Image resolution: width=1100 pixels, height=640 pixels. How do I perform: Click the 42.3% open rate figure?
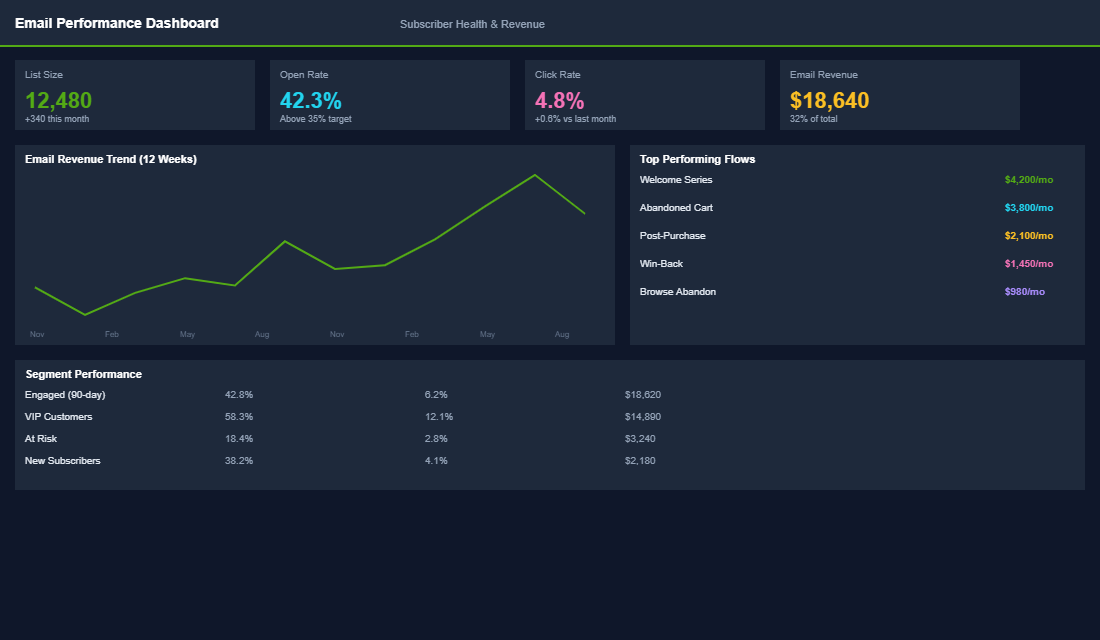pos(312,100)
